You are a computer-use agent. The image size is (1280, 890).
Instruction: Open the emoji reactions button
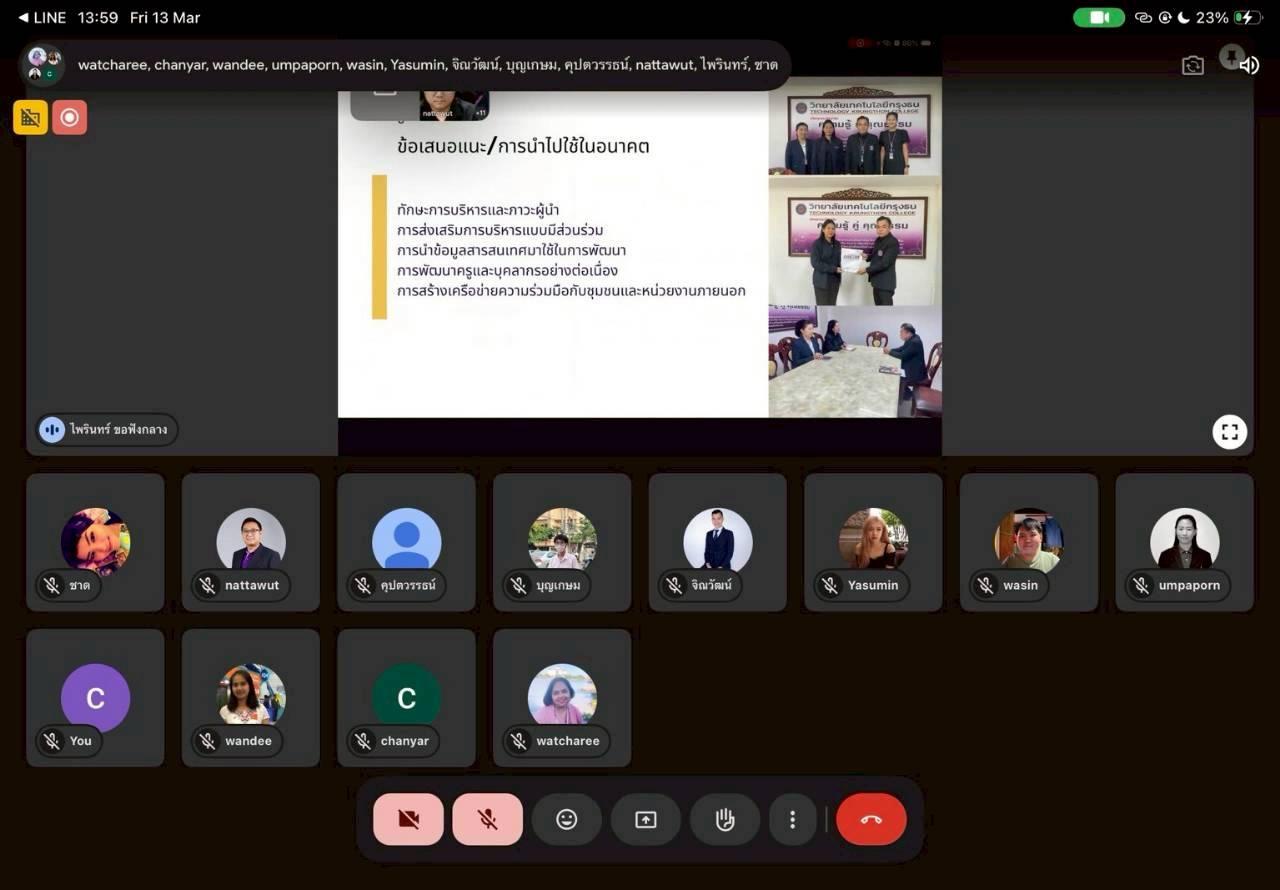tap(567, 820)
